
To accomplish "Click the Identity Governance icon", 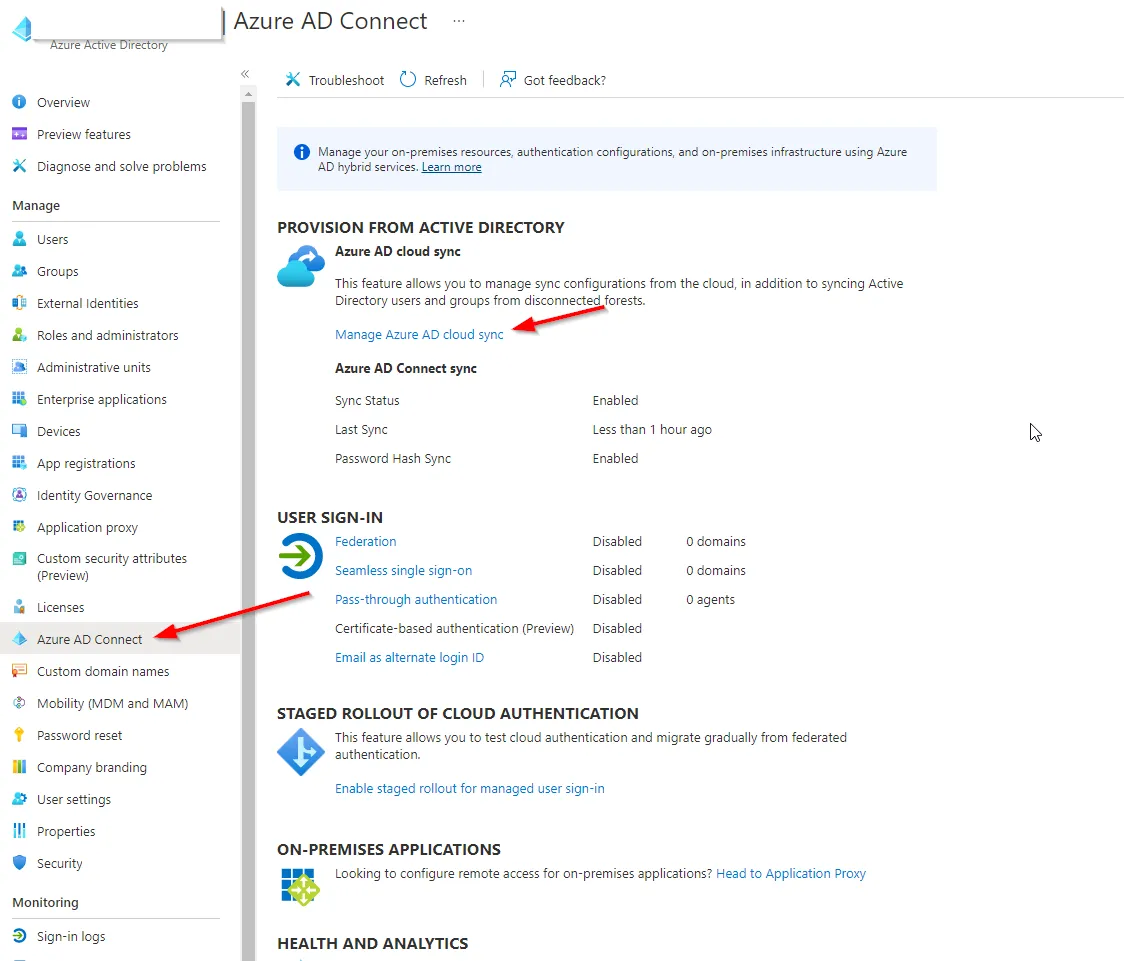I will 19,494.
